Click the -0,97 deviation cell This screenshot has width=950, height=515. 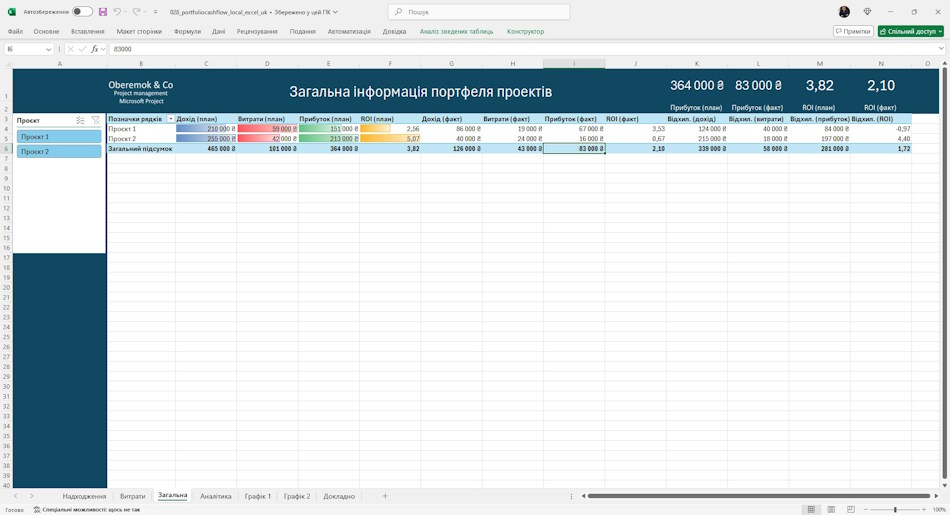pos(881,128)
